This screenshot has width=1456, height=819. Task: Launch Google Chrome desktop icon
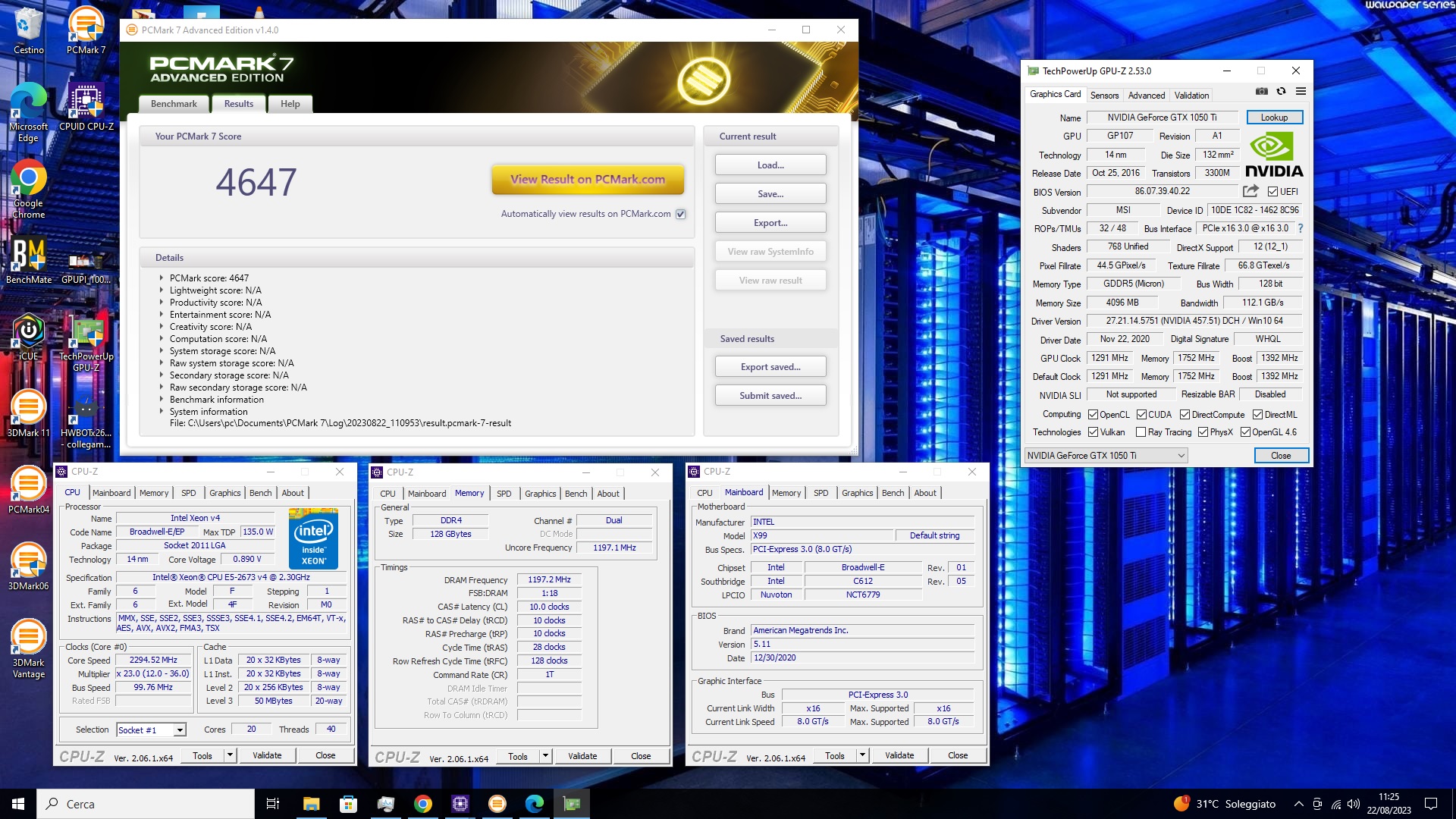tap(28, 189)
